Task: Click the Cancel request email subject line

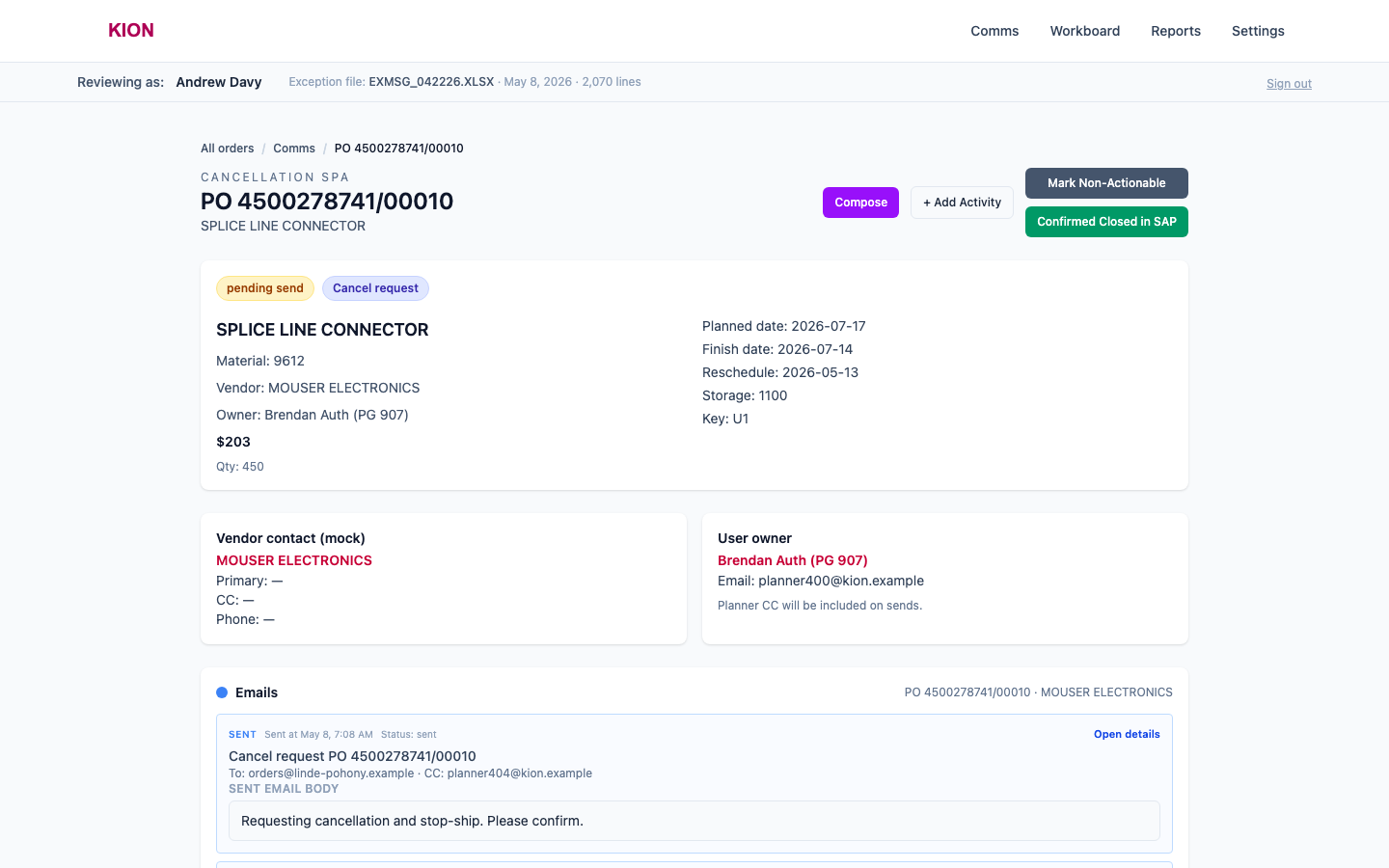Action: 352,756
